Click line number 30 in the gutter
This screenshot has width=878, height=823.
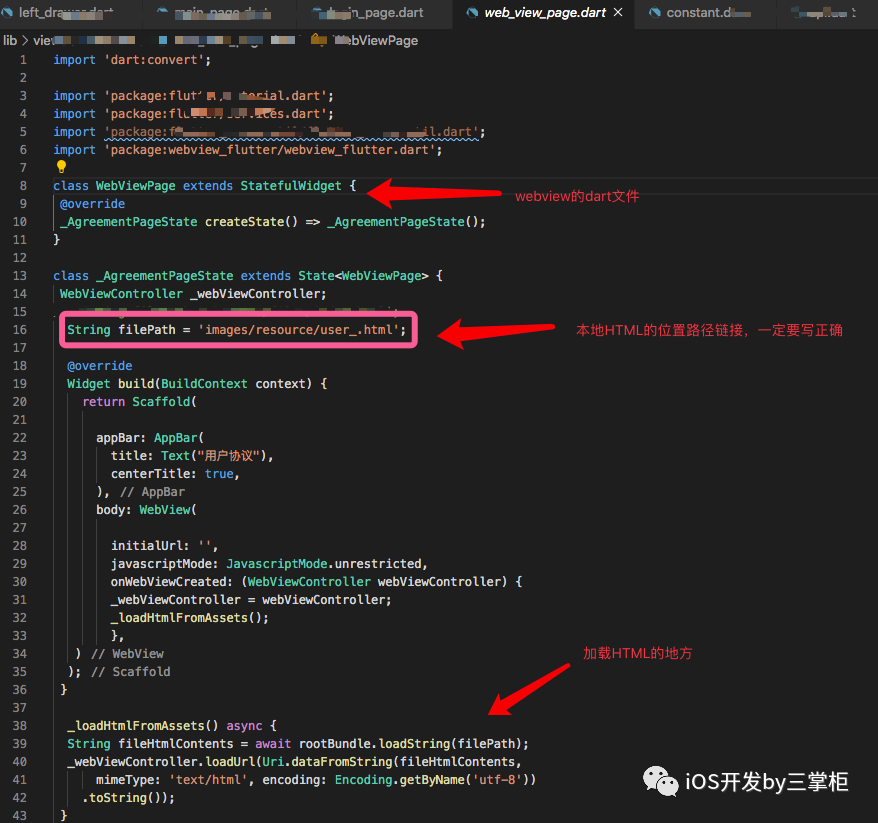coord(20,582)
